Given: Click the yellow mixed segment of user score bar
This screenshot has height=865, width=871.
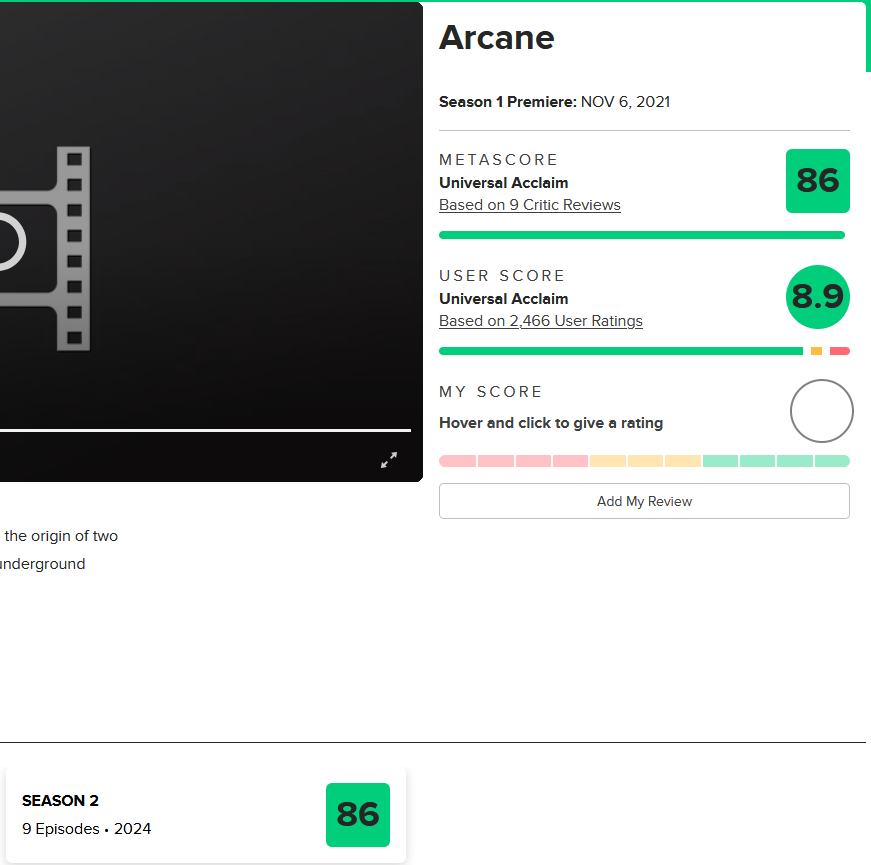Looking at the screenshot, I should [x=816, y=351].
